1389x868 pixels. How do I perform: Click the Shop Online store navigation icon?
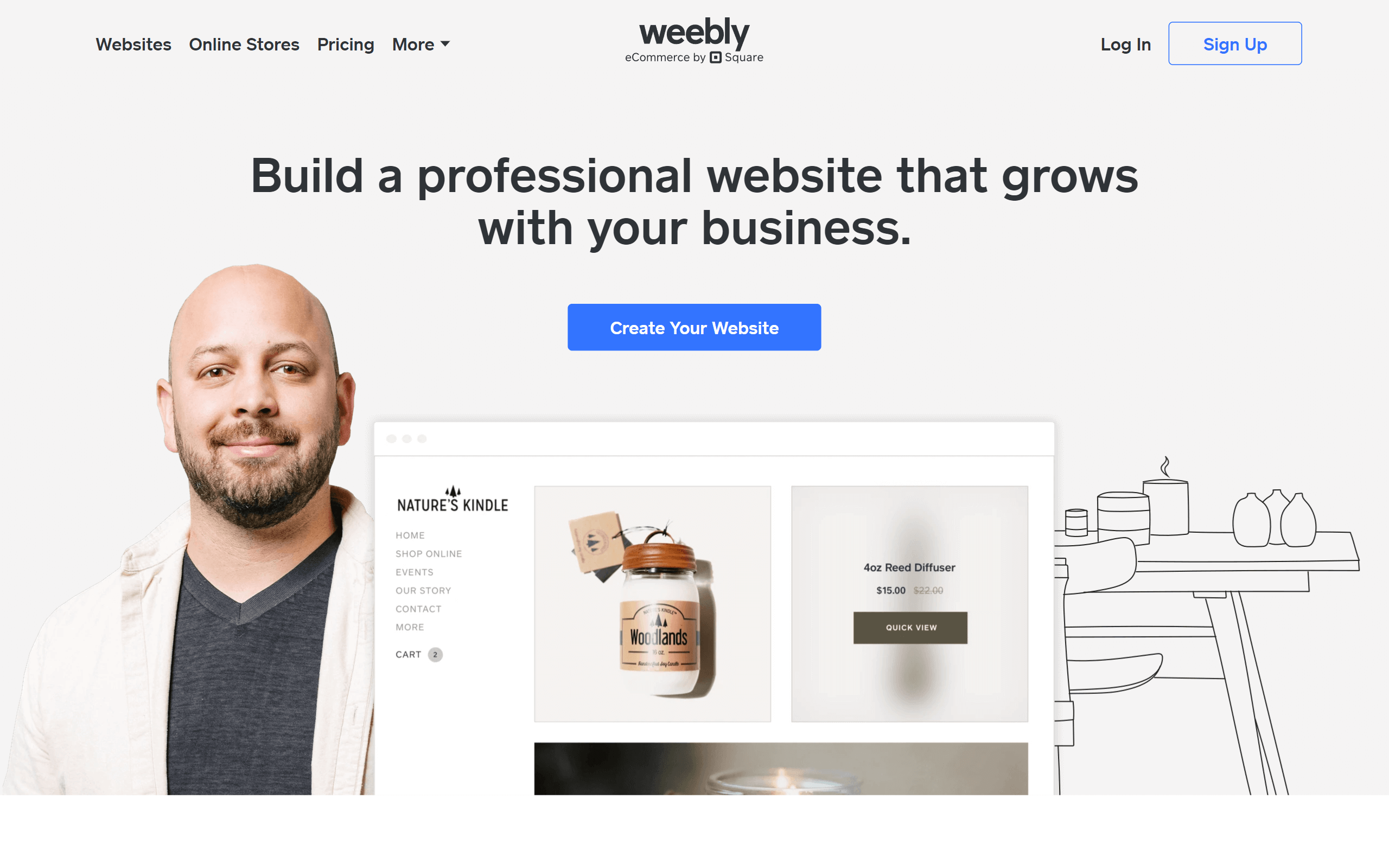tap(428, 553)
